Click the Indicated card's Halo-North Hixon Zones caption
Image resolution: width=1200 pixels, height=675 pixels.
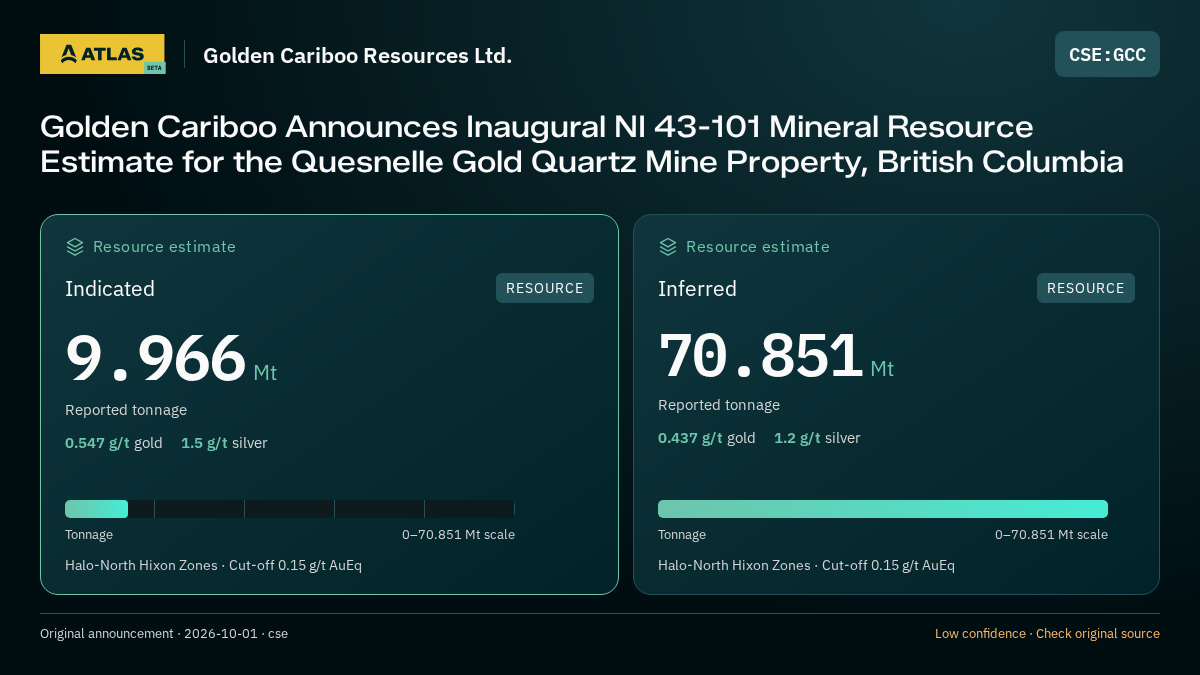213,565
